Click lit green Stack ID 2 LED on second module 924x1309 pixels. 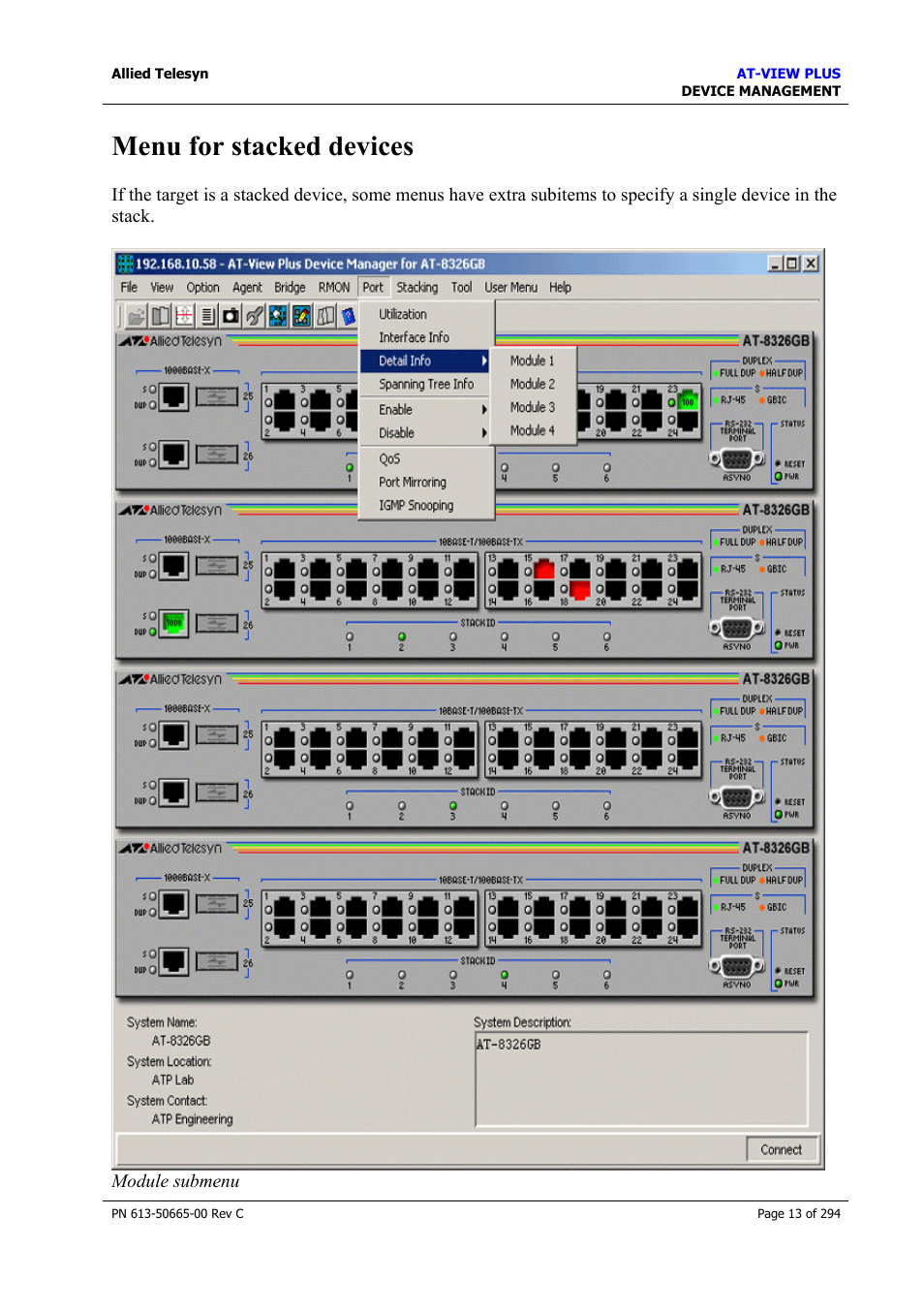pos(401,637)
